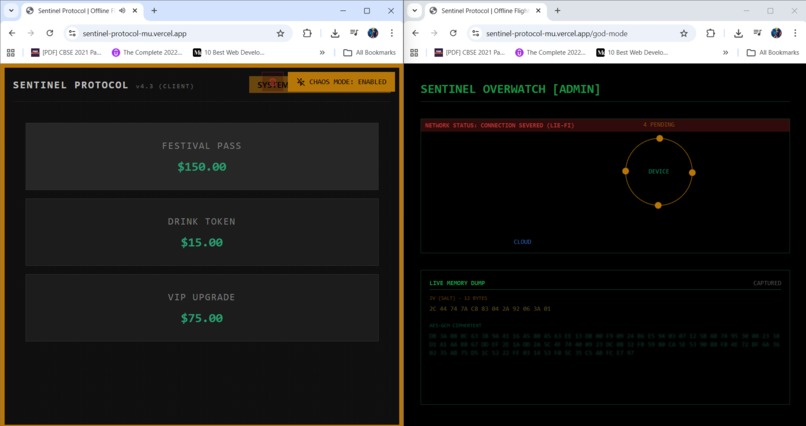Go back in the right browser window
The height and width of the screenshot is (426, 806).
click(416, 33)
